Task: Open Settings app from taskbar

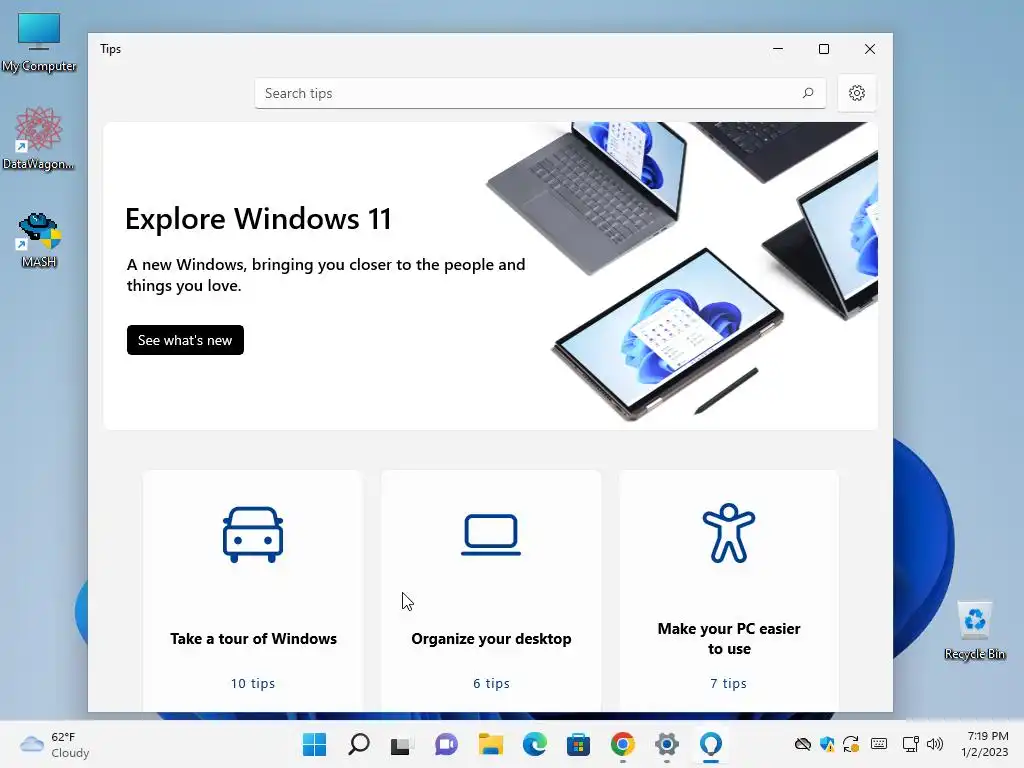Action: click(666, 744)
